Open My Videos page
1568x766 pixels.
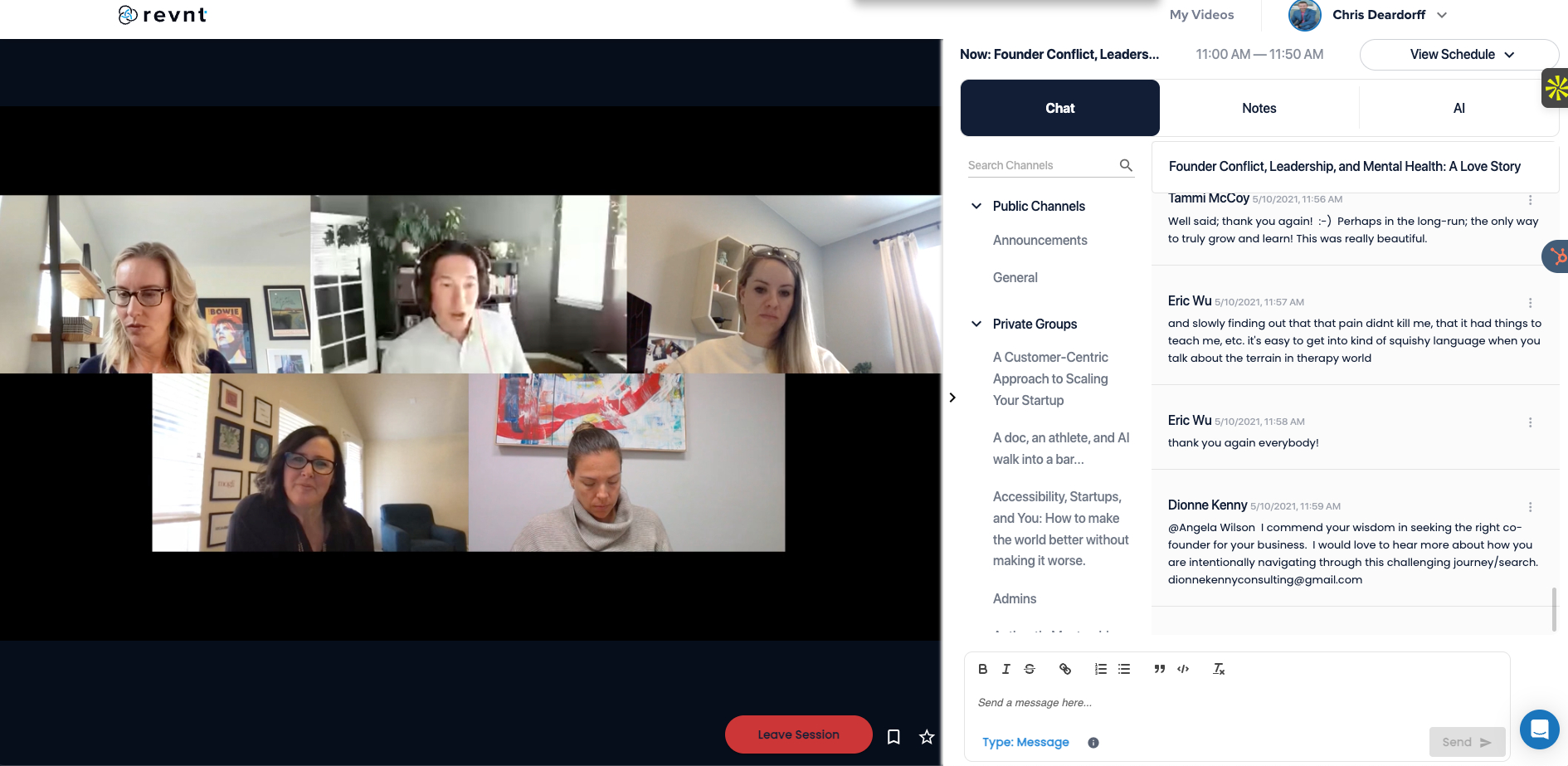coord(1201,15)
